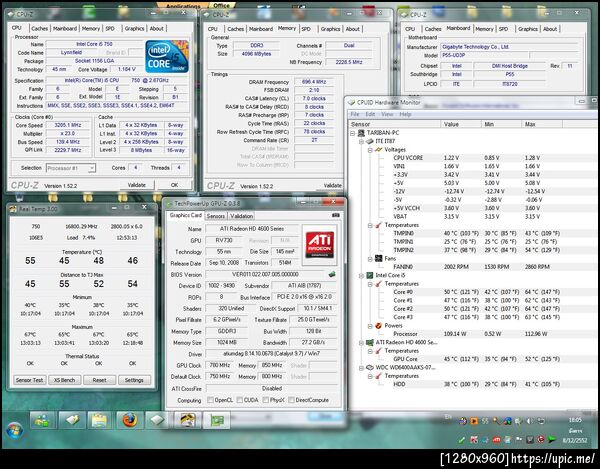Click the speaker volume icon in the system tray
This screenshot has width=600, height=469.
530,421
